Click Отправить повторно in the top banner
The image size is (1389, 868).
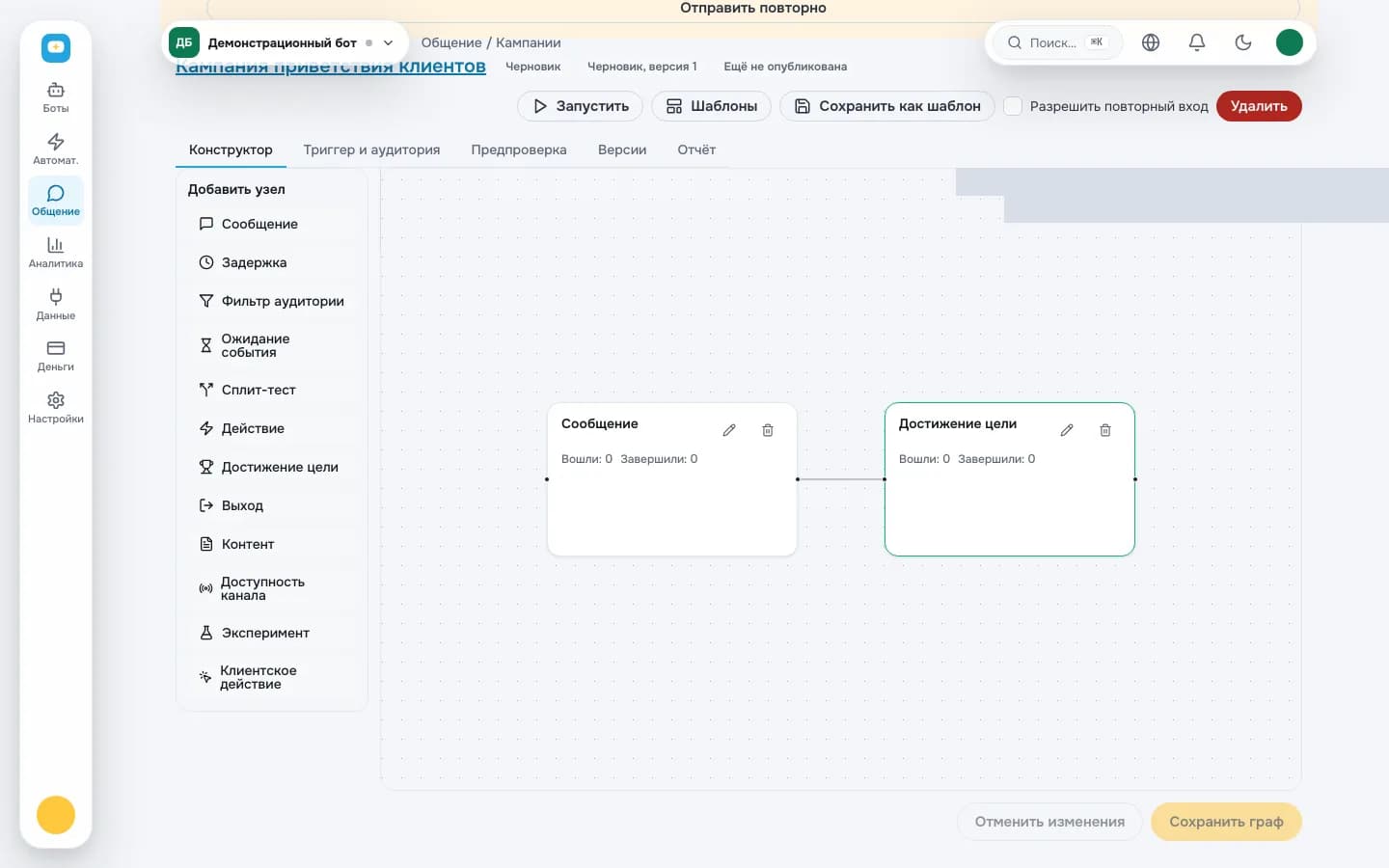point(753,9)
